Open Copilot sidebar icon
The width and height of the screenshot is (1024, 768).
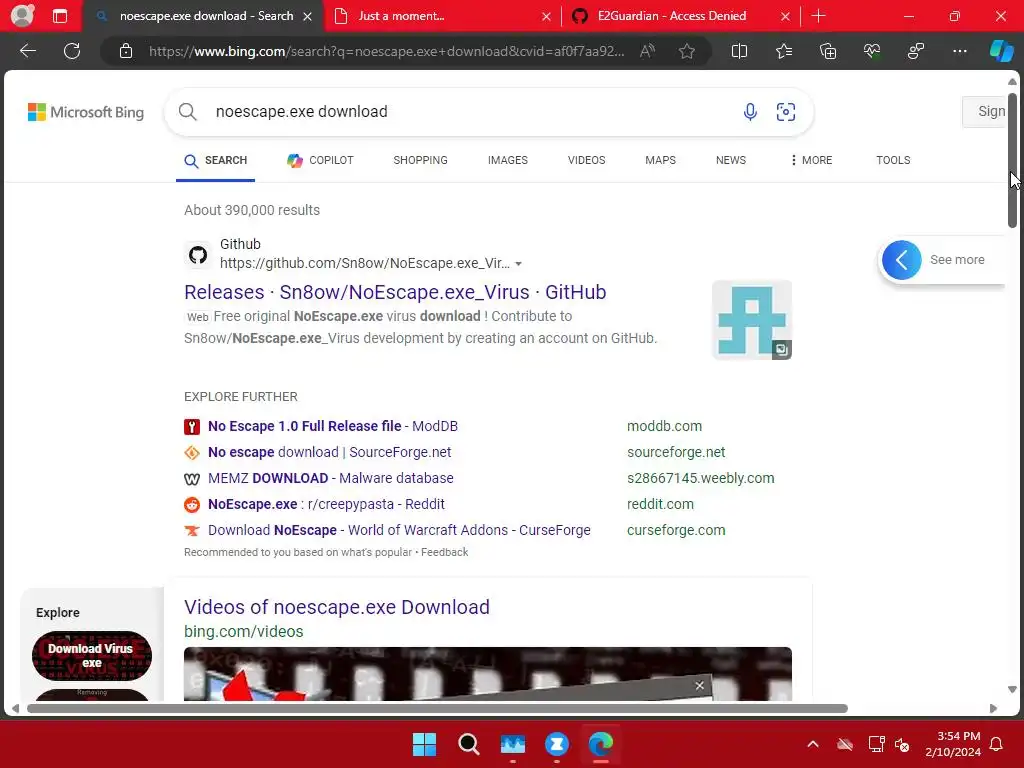point(1001,51)
